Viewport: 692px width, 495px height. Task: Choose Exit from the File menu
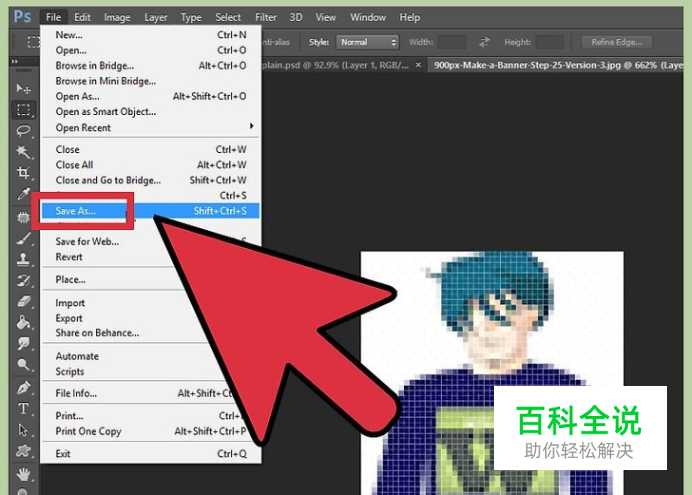coord(151,454)
